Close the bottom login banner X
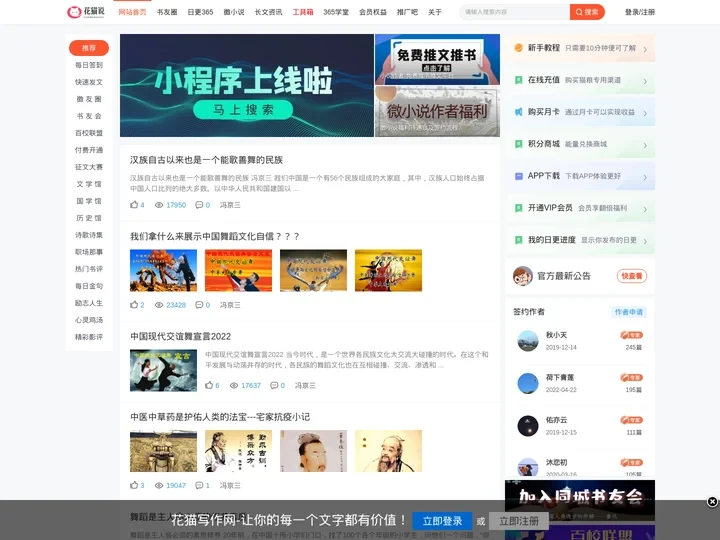This screenshot has width=720, height=540. click(712, 501)
